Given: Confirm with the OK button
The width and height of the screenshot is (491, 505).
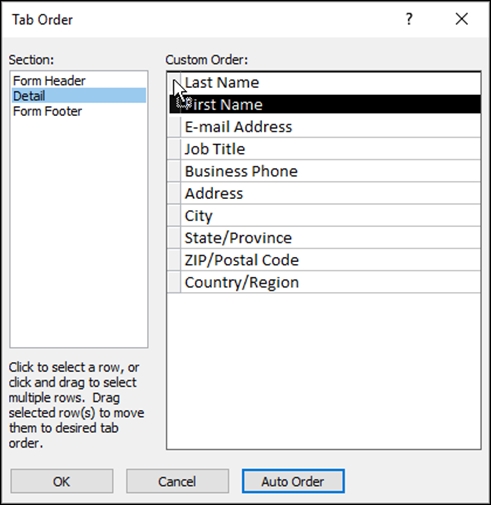Looking at the screenshot, I should click(62, 481).
